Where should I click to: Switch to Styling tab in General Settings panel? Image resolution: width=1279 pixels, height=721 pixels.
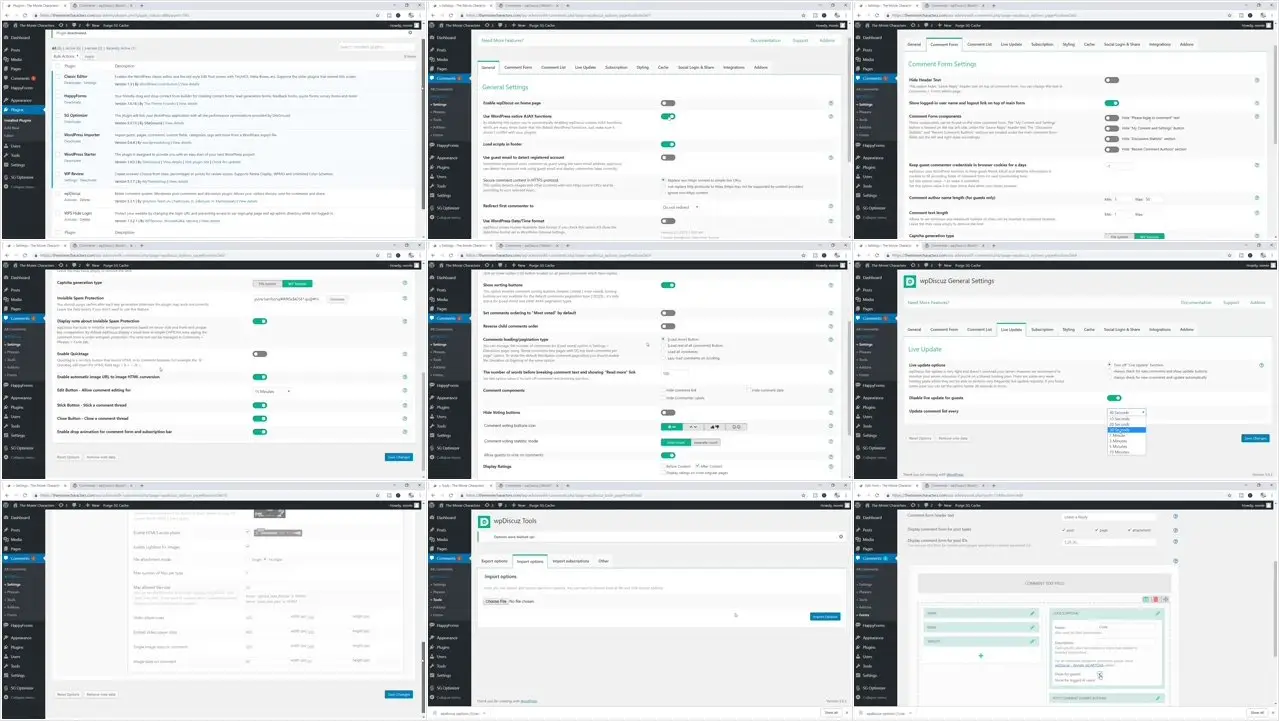(x=641, y=67)
